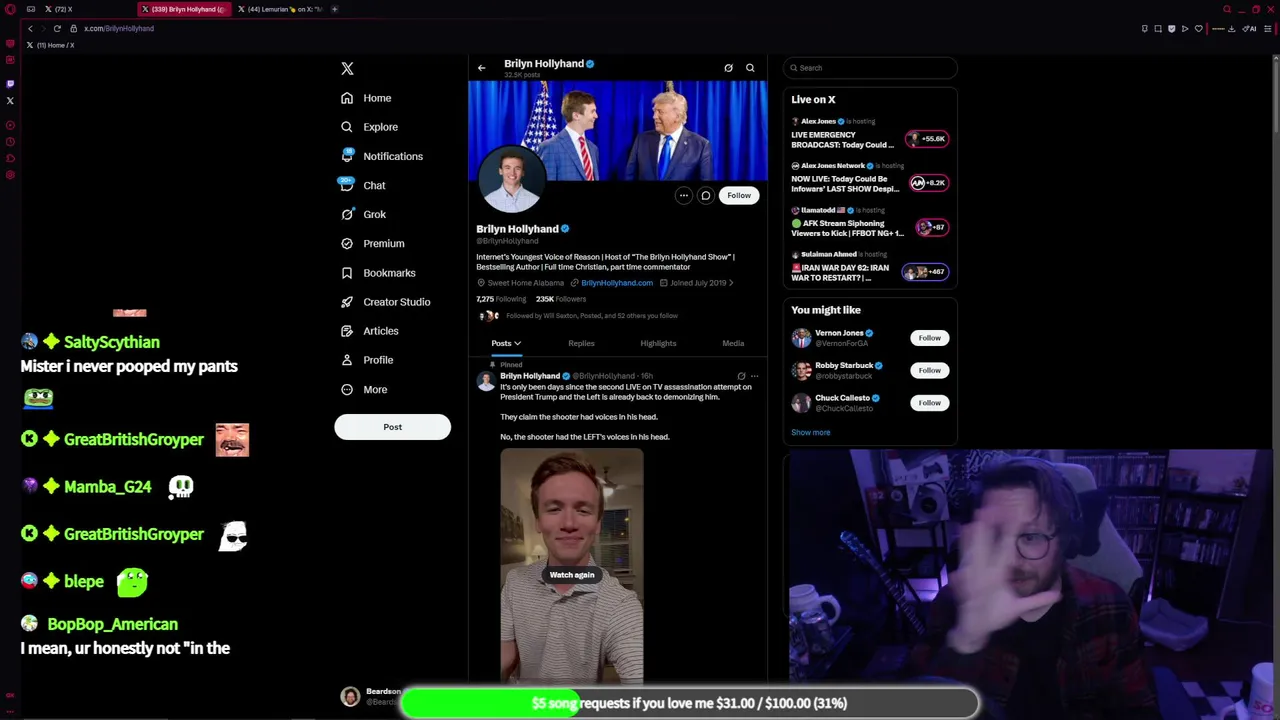Click Grok icon on pinned post

(741, 376)
